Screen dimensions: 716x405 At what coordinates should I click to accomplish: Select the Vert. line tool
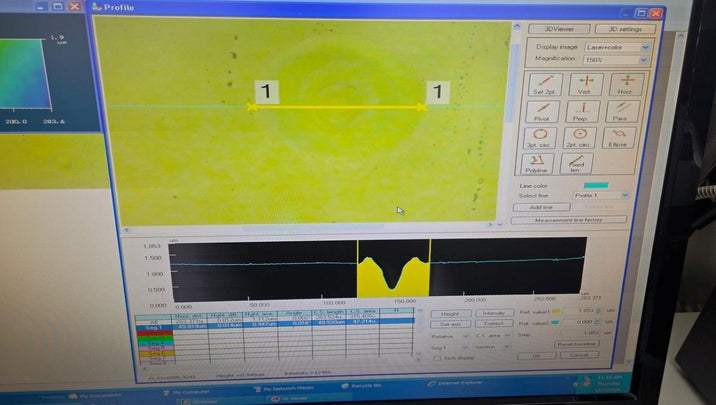585,84
